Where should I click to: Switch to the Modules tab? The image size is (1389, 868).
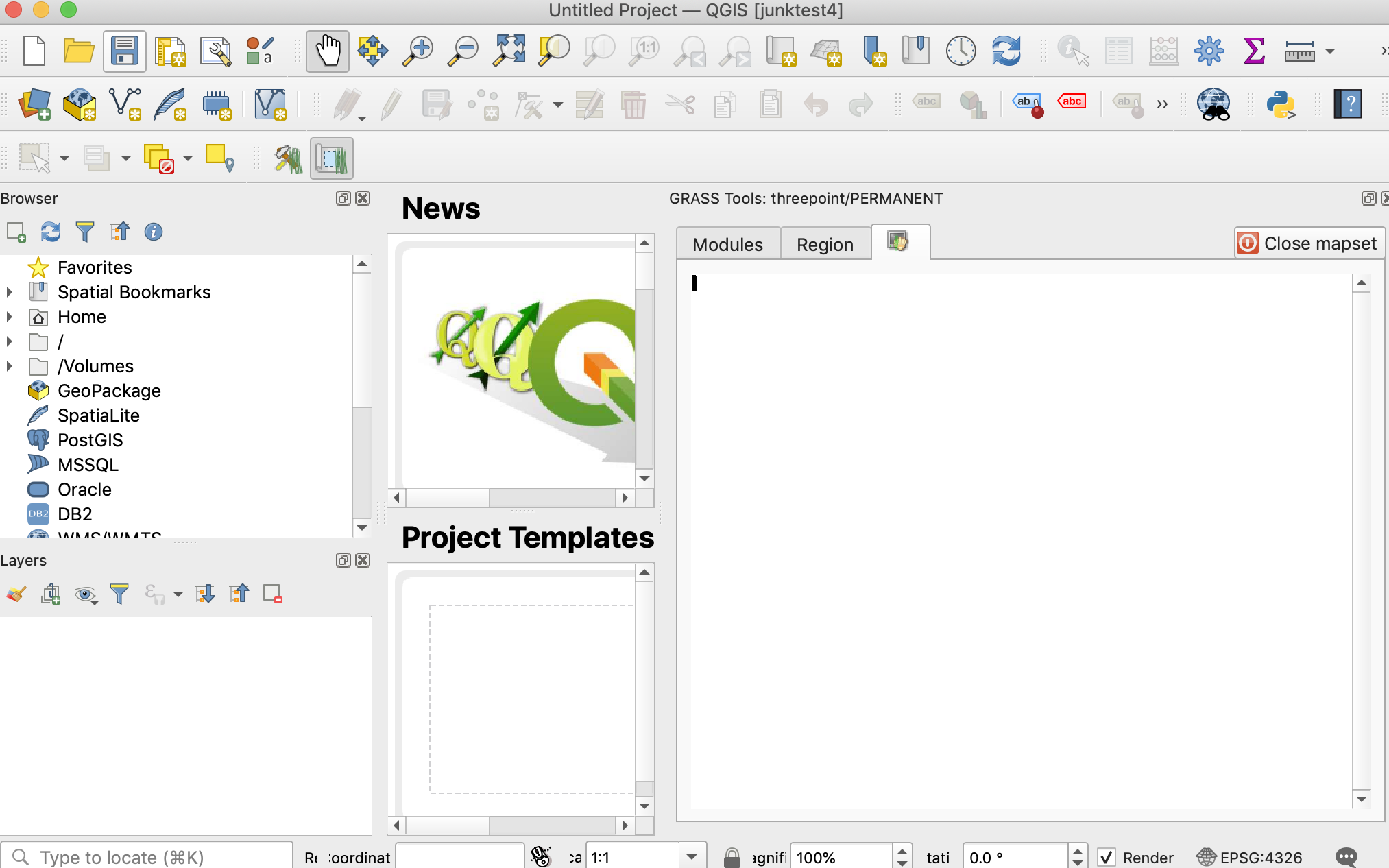point(727,243)
